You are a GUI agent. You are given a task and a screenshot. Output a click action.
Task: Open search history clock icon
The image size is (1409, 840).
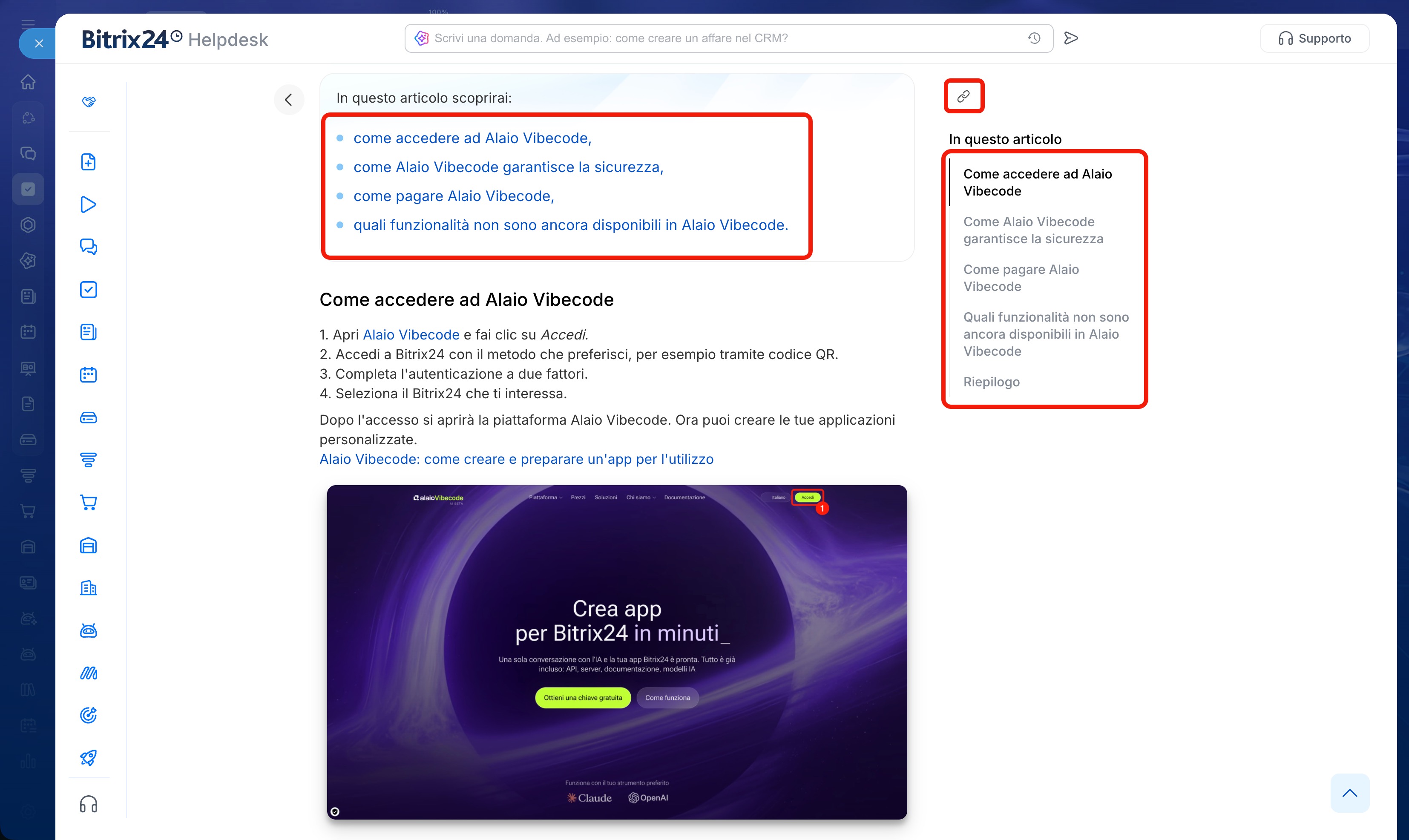pyautogui.click(x=1035, y=38)
